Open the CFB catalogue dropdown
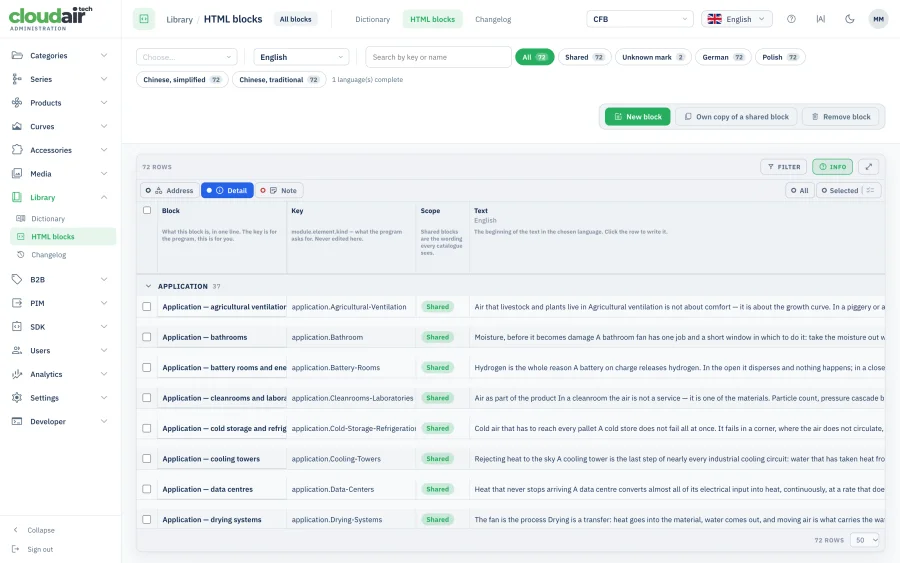This screenshot has height=563, width=900. click(x=639, y=19)
